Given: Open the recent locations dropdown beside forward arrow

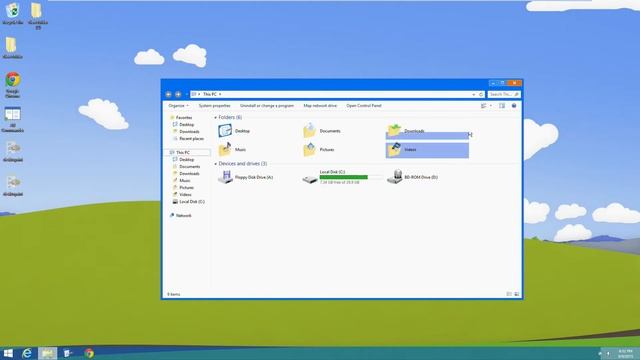Looking at the screenshot, I should [x=187, y=94].
